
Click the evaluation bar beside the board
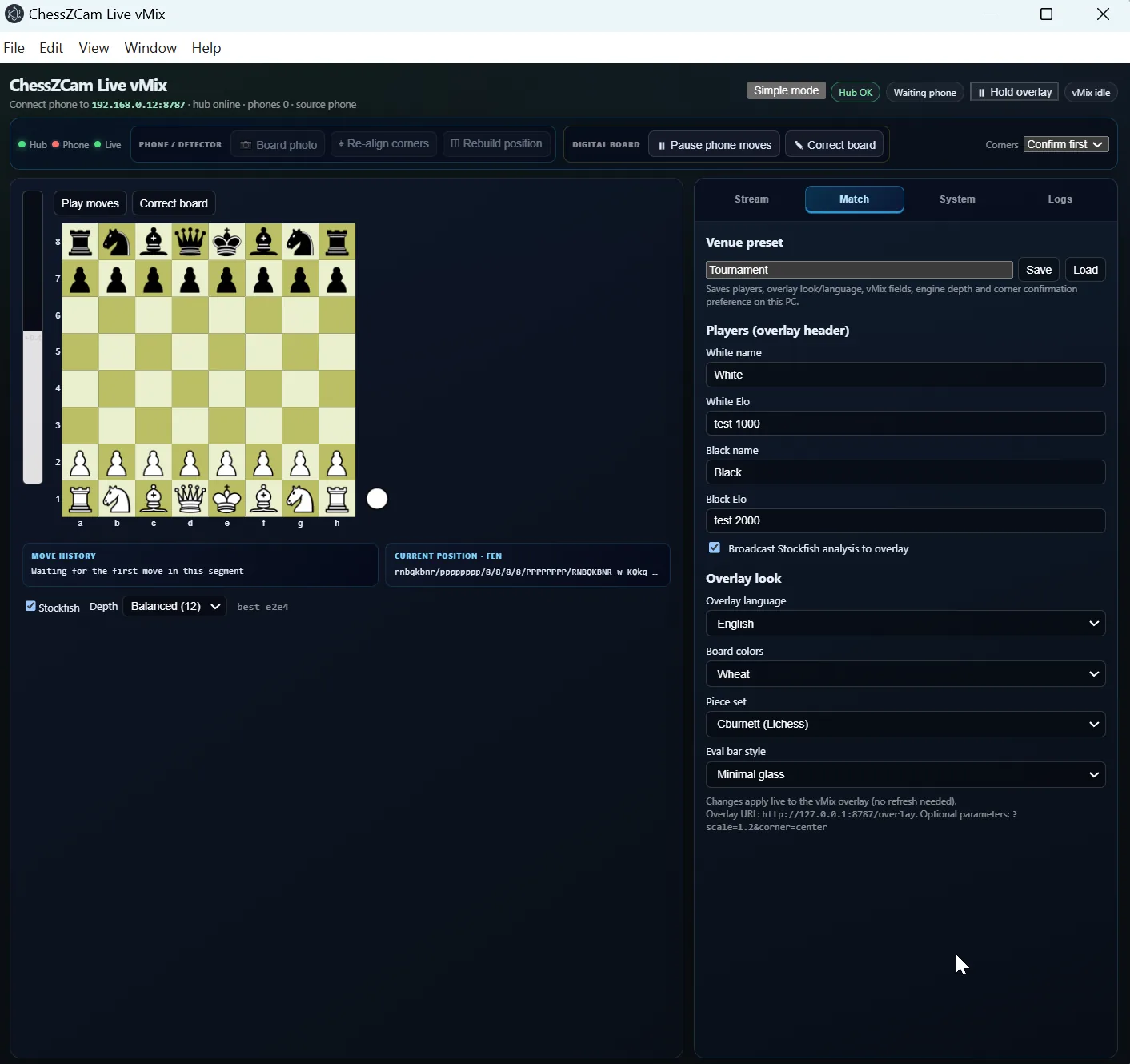pos(33,337)
